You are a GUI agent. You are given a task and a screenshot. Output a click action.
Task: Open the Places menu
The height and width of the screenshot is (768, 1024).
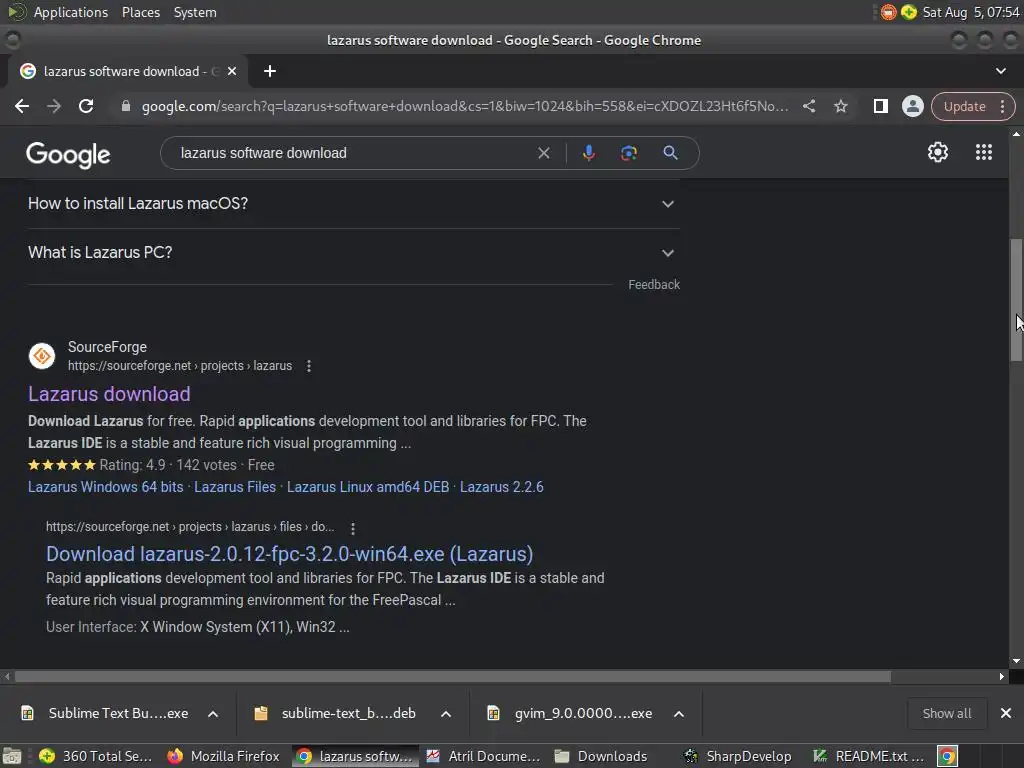pyautogui.click(x=140, y=12)
